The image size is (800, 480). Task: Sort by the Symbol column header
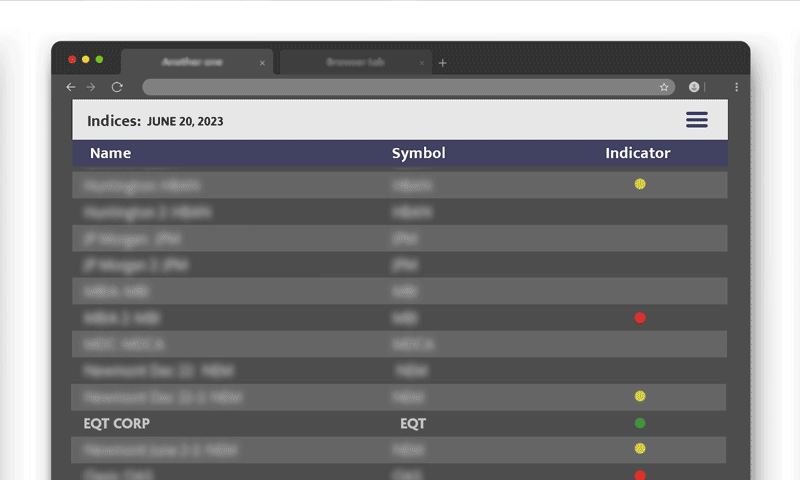pos(418,153)
